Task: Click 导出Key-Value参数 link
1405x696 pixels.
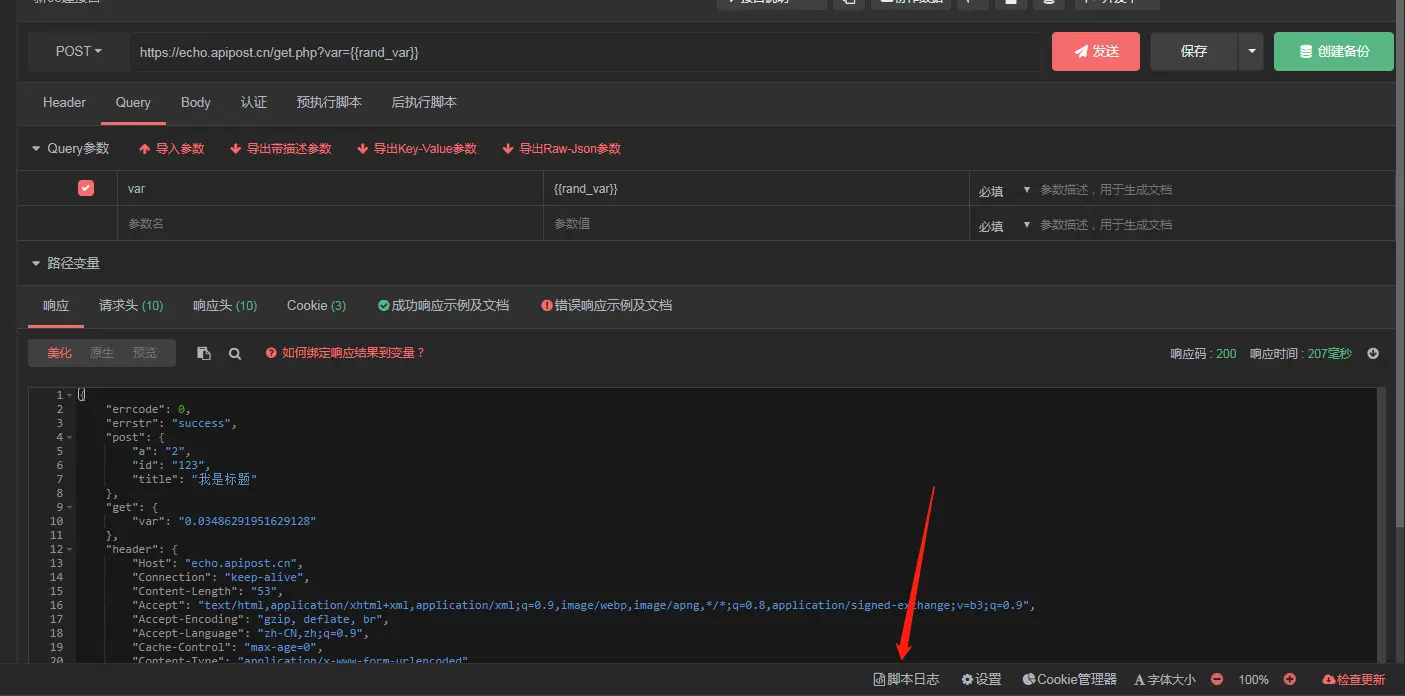Action: (417, 148)
